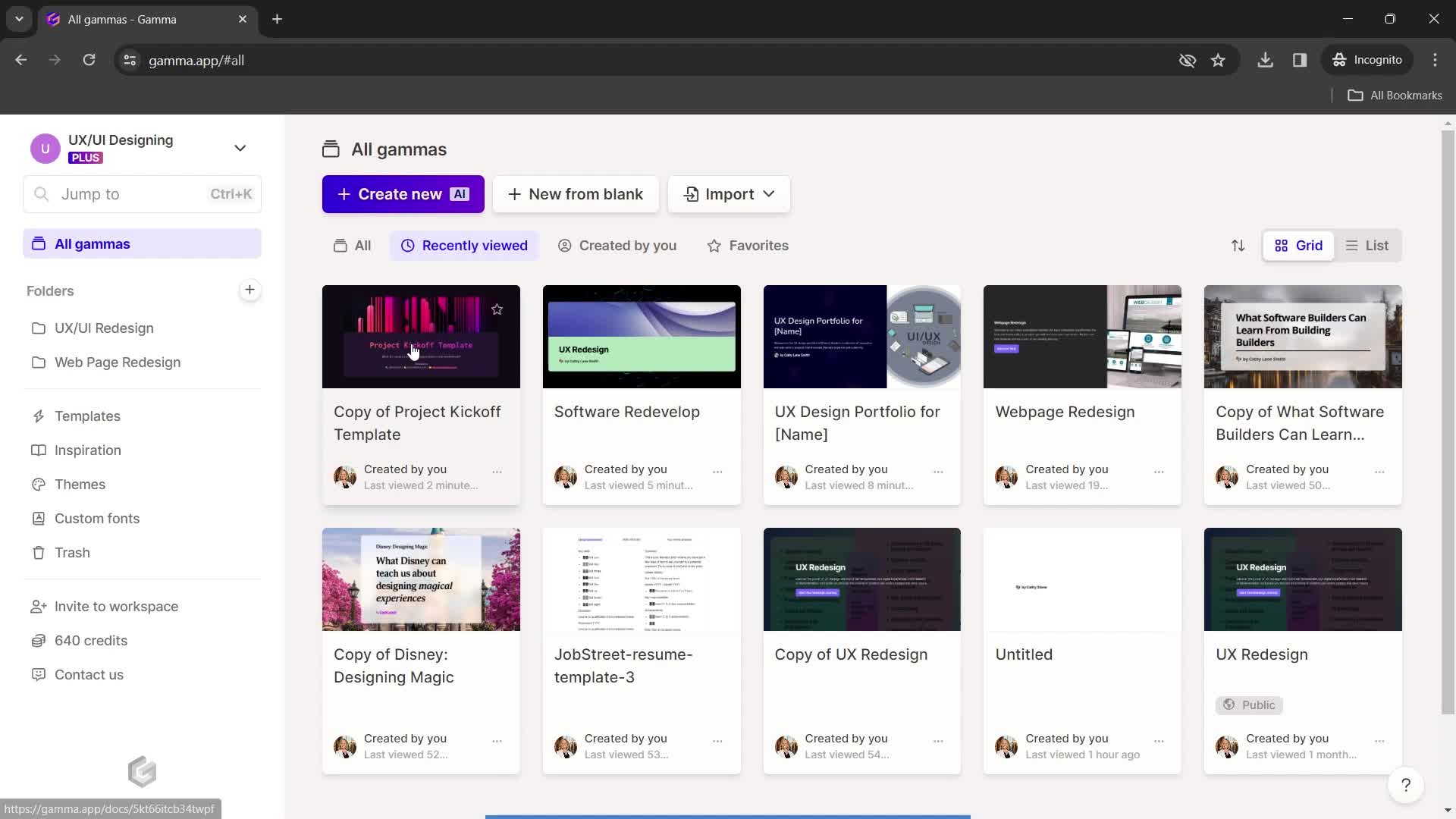Click the All gammas folder icon
Screen dimensions: 1456x819
39,244
